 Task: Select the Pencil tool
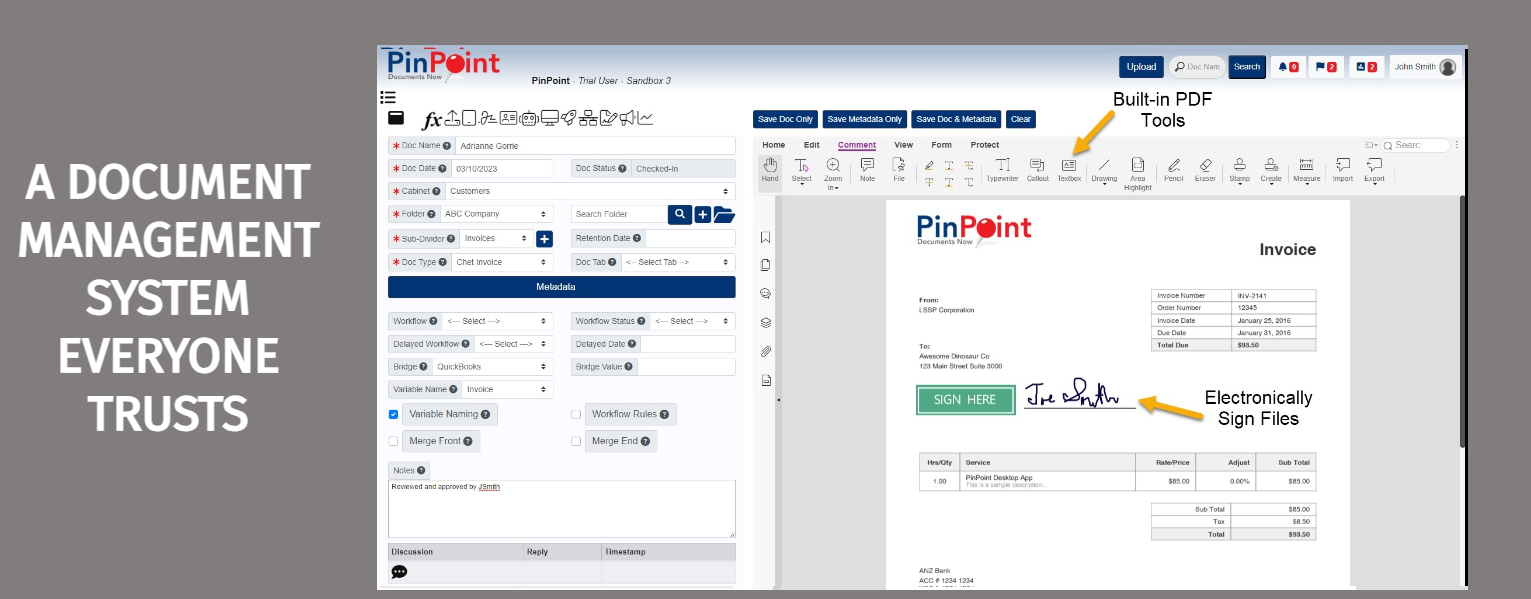pyautogui.click(x=1173, y=169)
